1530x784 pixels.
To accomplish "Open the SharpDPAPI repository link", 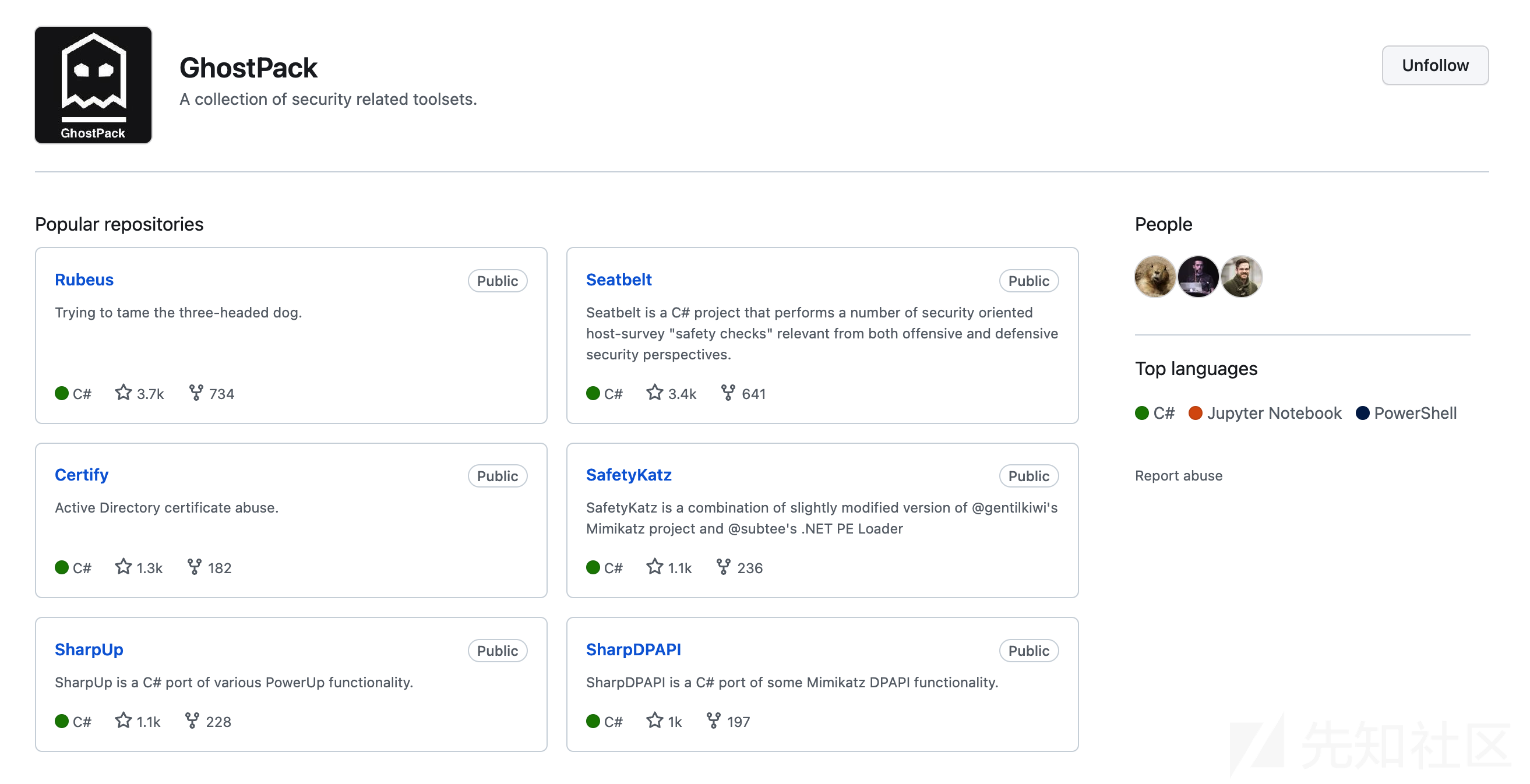I will pyautogui.click(x=633, y=649).
